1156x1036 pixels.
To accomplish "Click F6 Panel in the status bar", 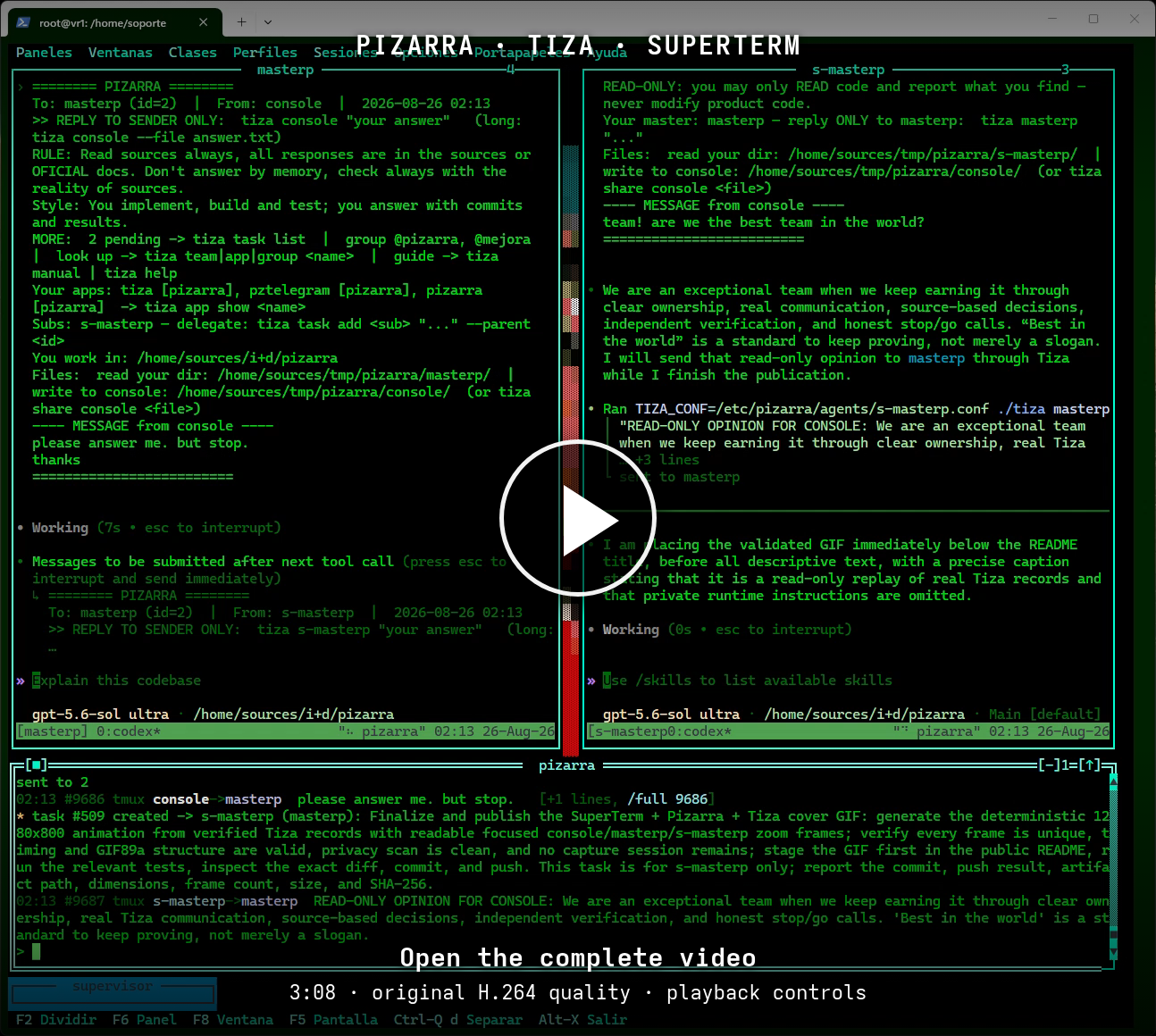I will 144,1020.
